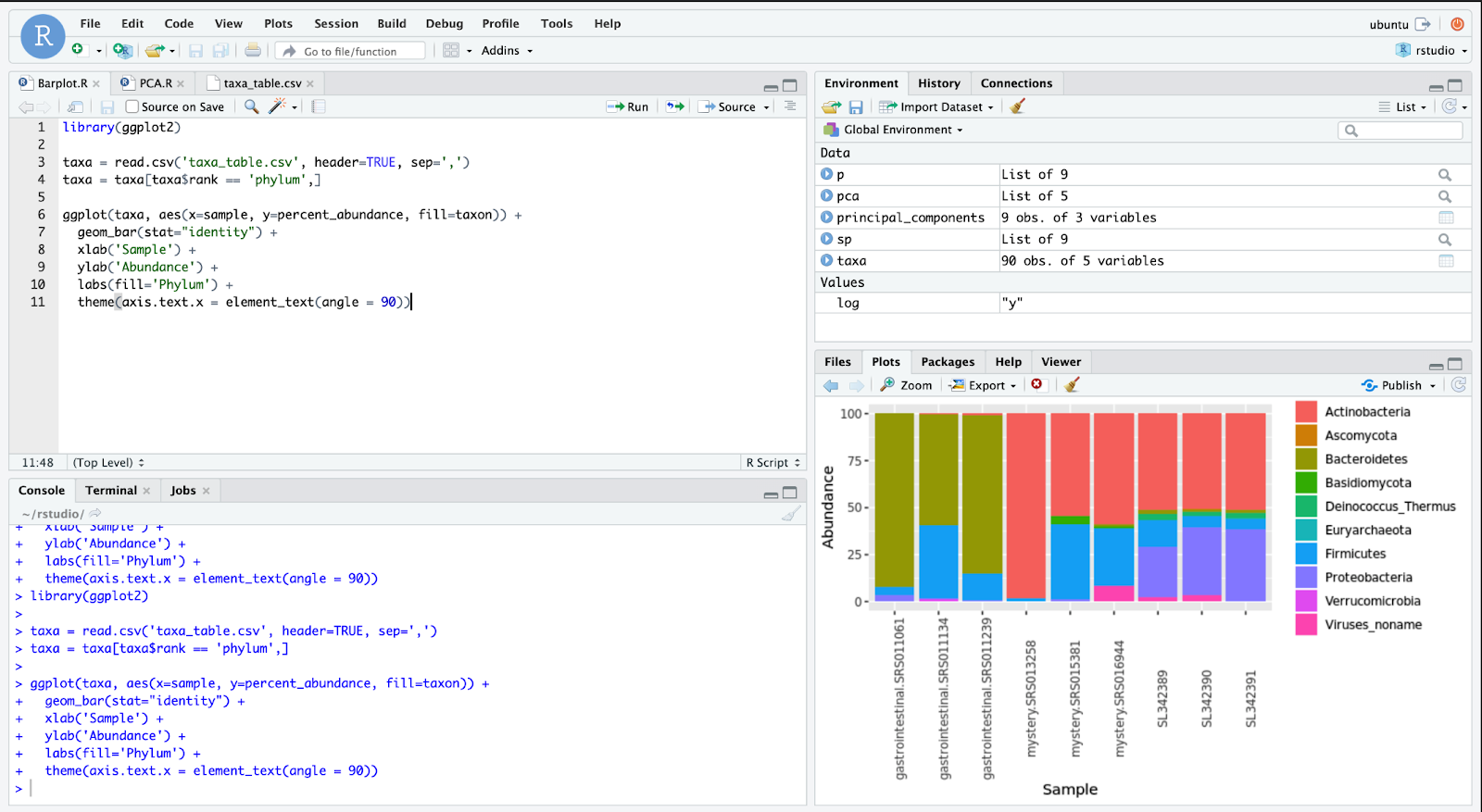Close the Jobs tab

click(206, 491)
